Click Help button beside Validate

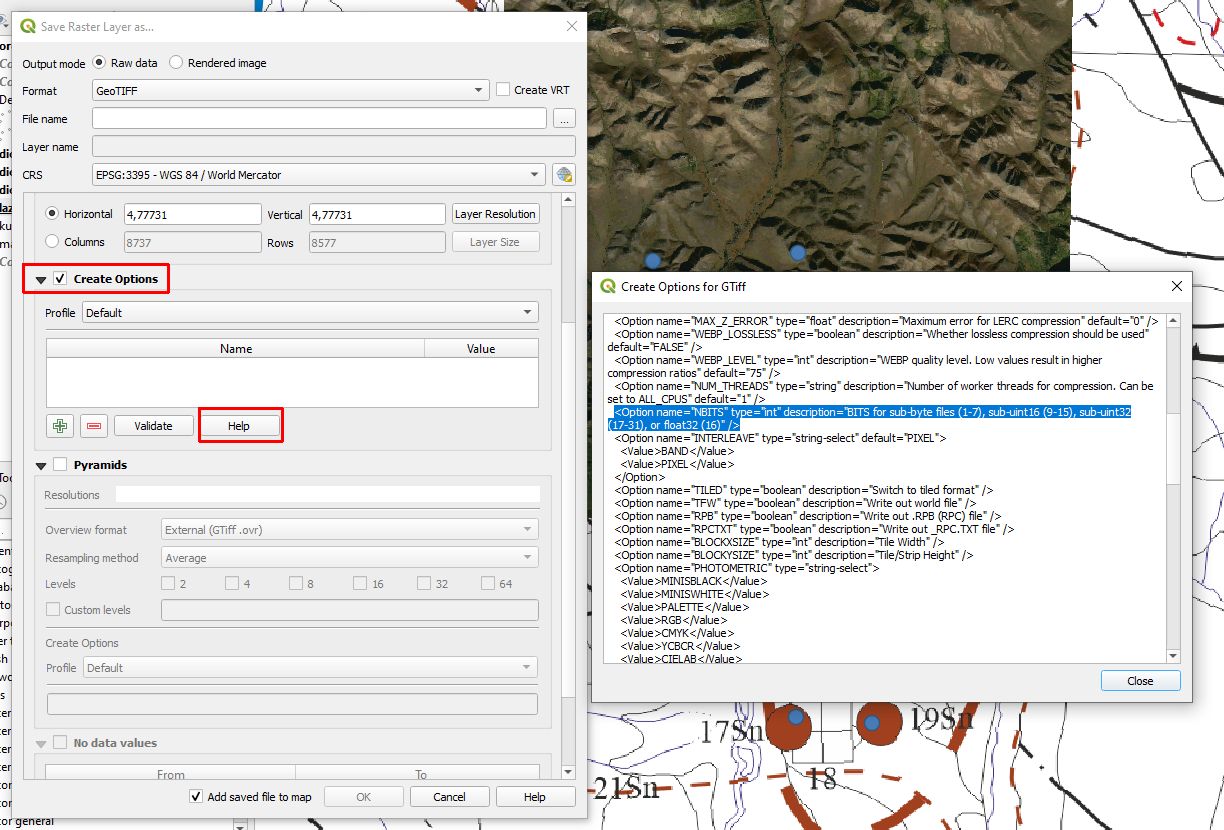coord(239,426)
